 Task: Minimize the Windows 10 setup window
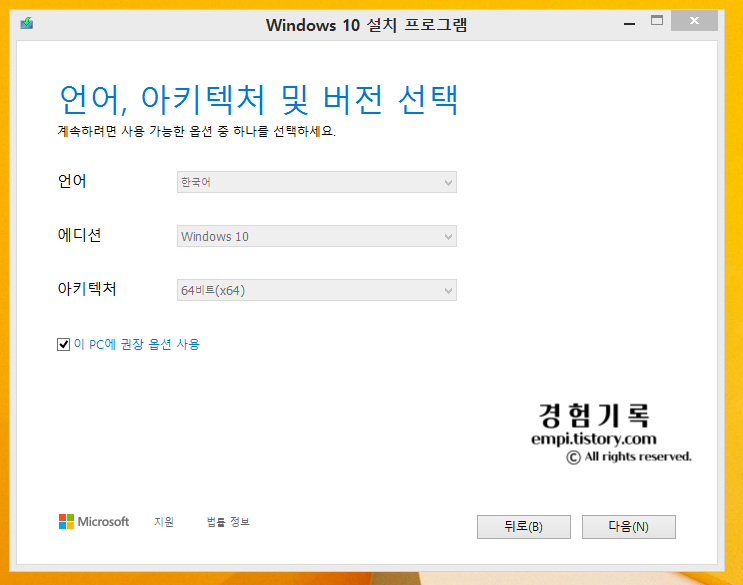click(x=629, y=23)
